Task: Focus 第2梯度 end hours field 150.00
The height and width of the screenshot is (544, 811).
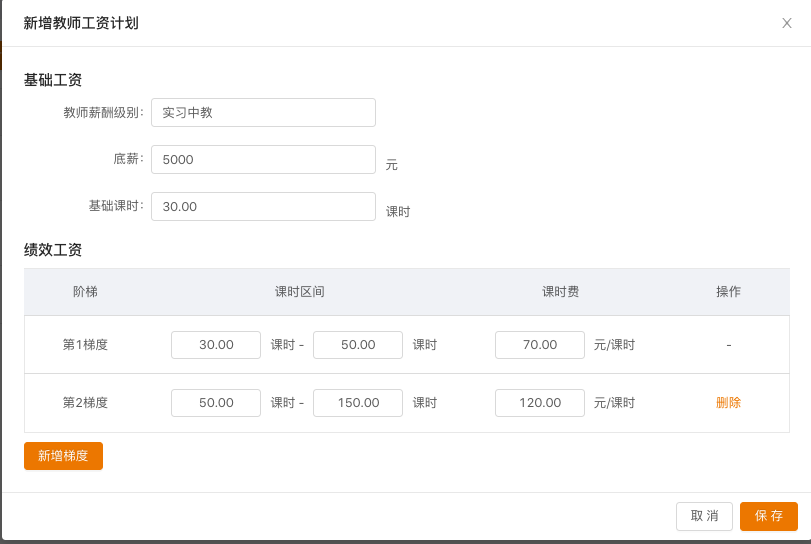Action: (x=358, y=403)
